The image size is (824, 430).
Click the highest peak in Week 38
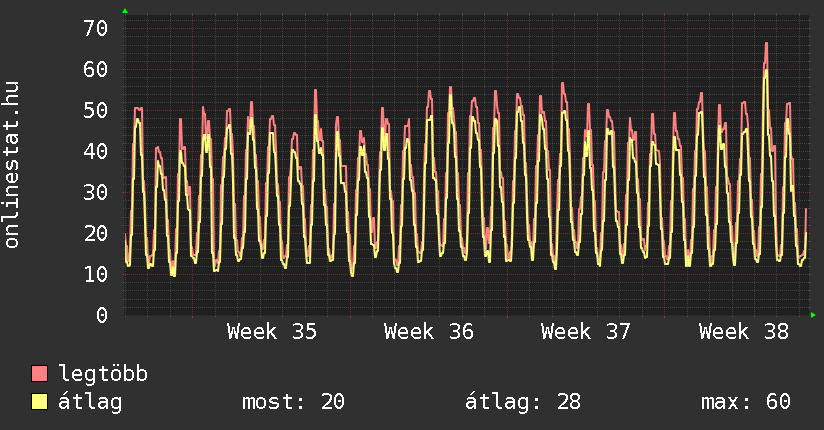tap(766, 44)
